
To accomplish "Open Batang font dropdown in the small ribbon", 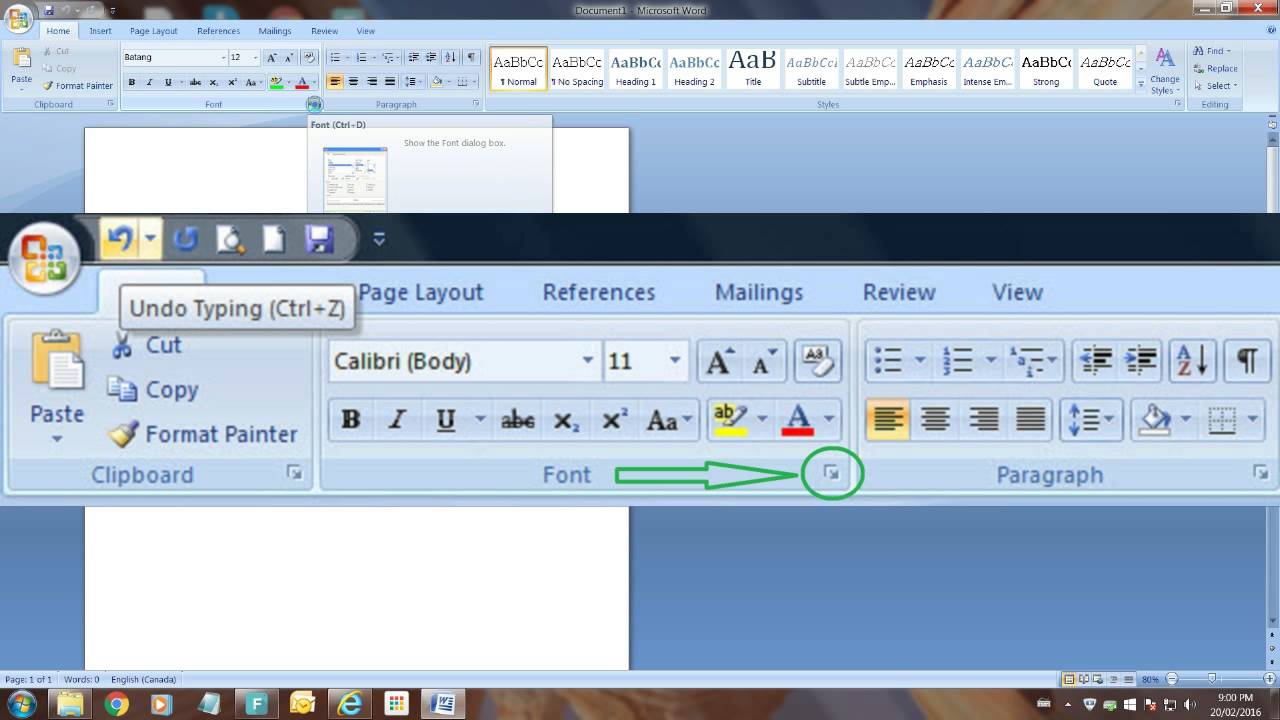I will (222, 58).
